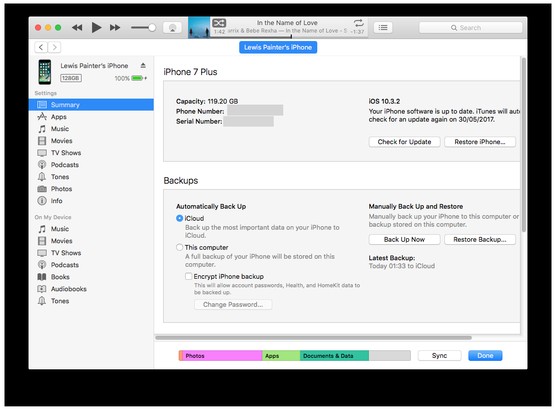Click the Tones bell icon under On My Device
The width and height of the screenshot is (555, 409).
click(42, 301)
